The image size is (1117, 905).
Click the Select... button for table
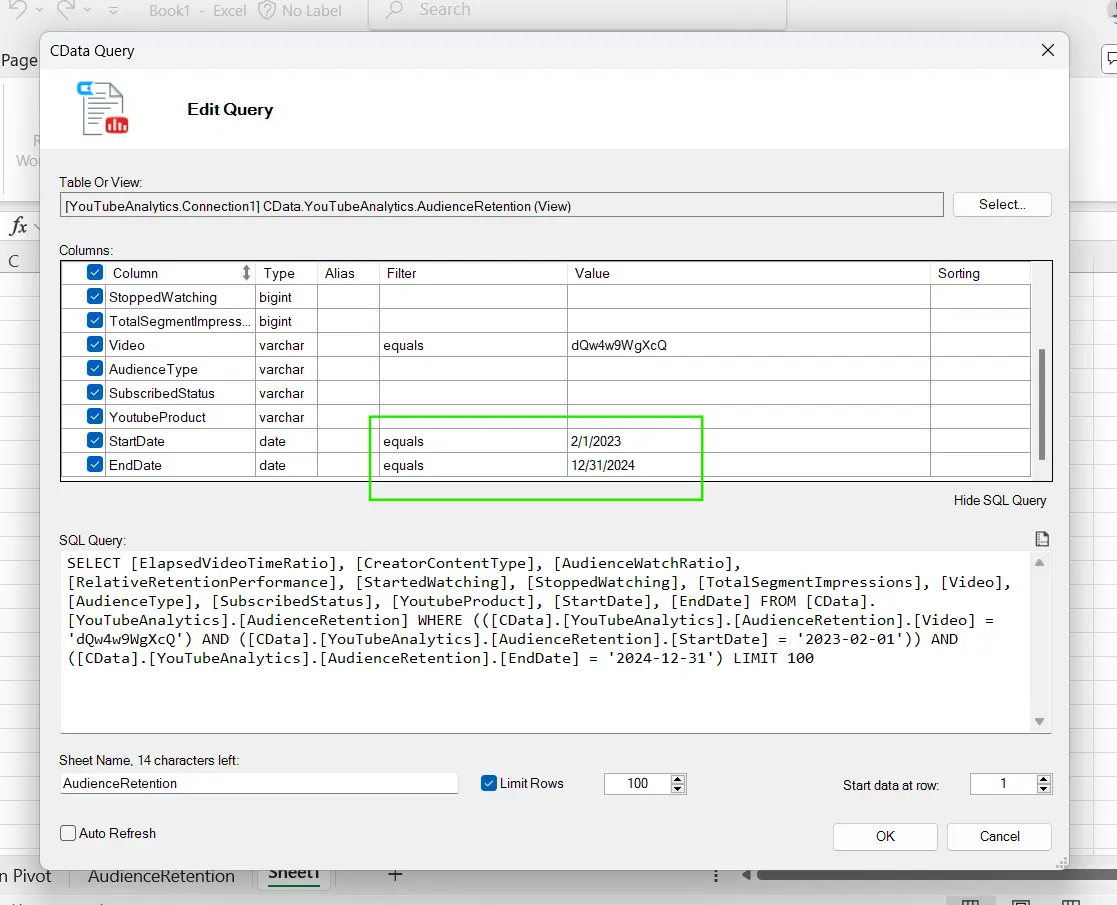(1001, 204)
